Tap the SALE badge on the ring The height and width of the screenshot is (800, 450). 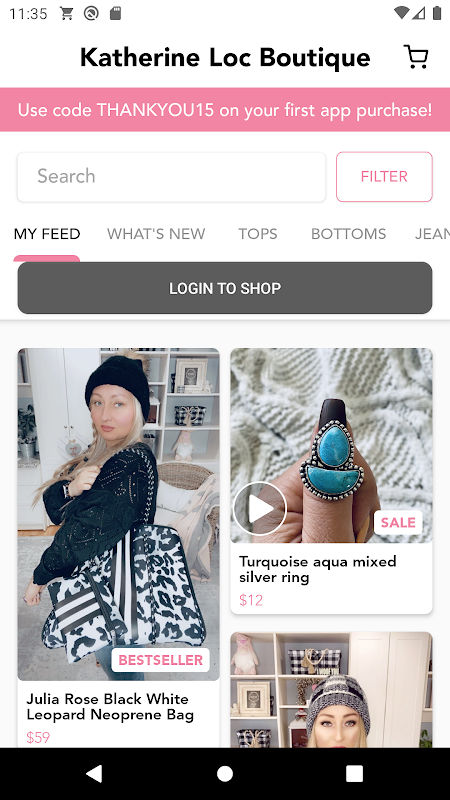click(398, 522)
